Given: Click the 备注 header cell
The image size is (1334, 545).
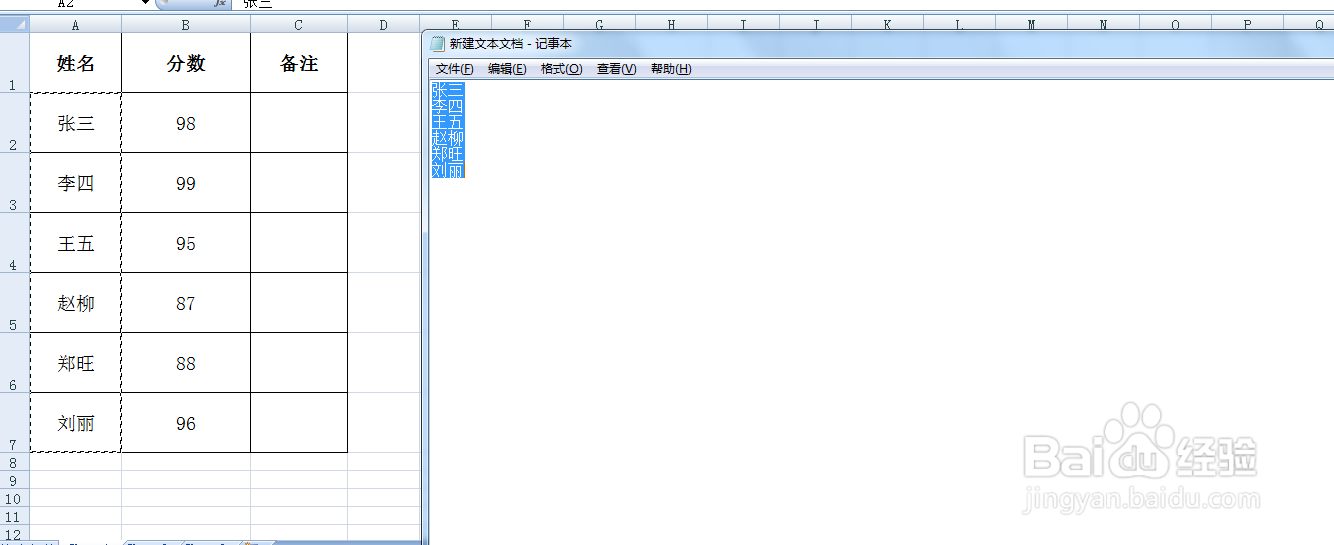Looking at the screenshot, I should pyautogui.click(x=299, y=63).
